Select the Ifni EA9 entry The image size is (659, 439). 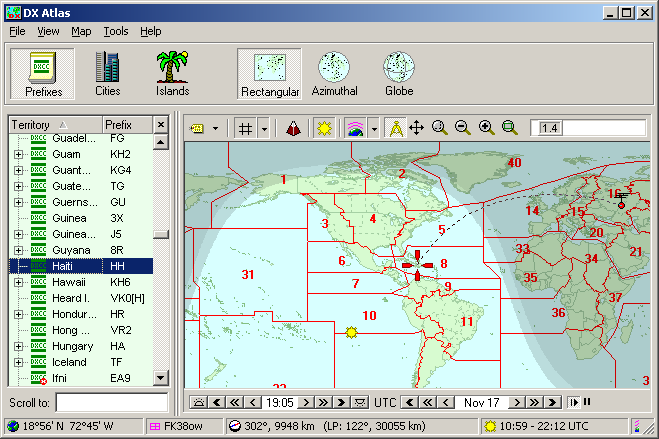pyautogui.click(x=81, y=378)
